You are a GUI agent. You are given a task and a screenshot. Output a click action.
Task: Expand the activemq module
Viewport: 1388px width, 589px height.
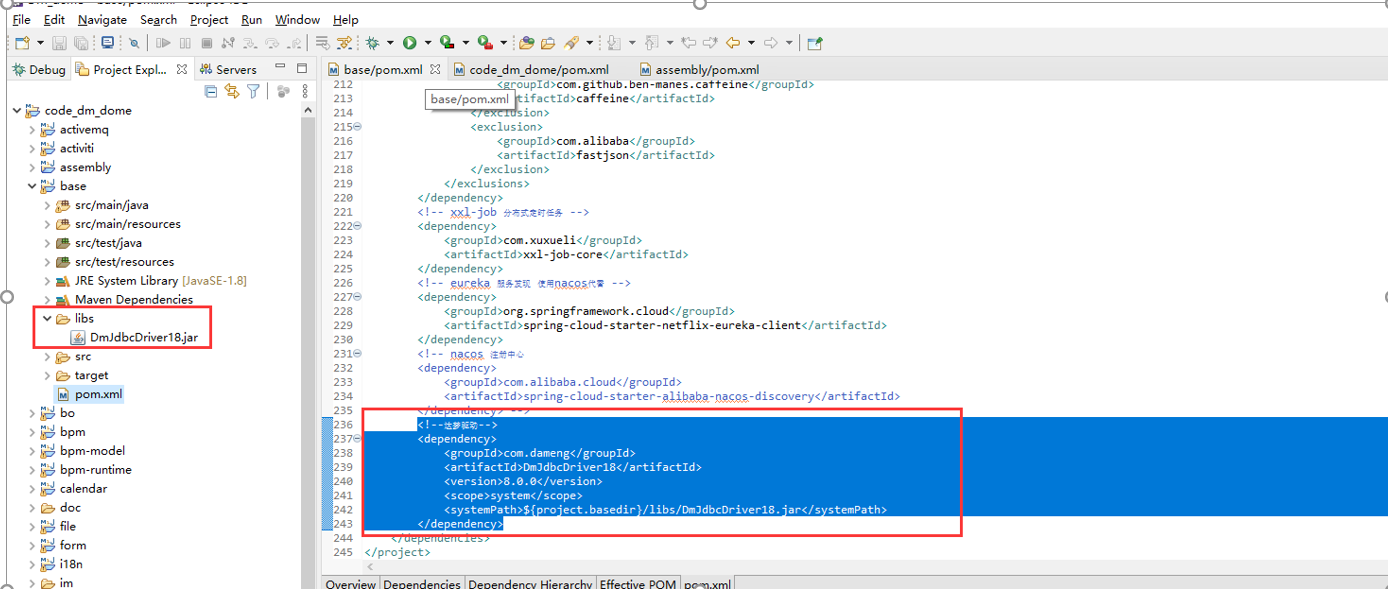click(x=32, y=130)
